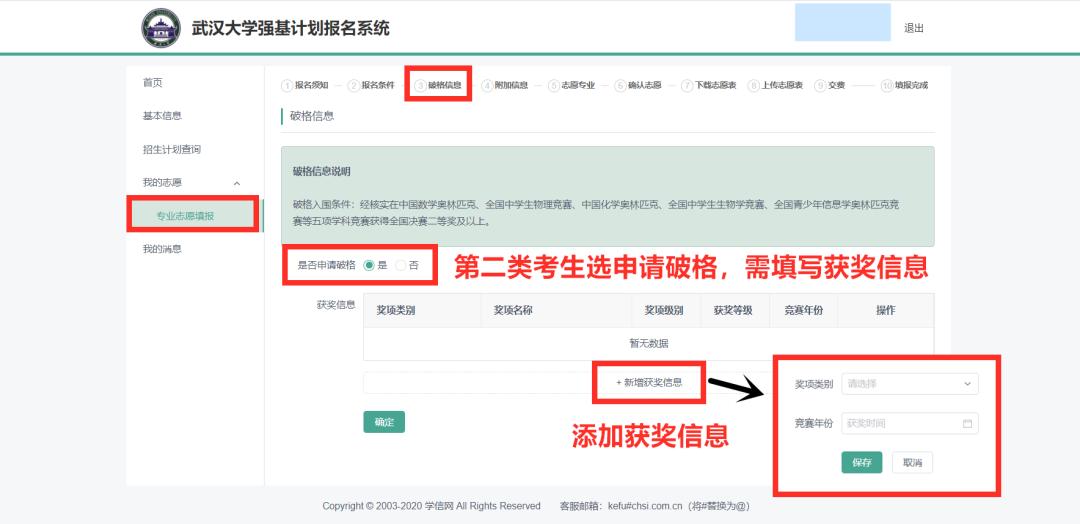
Task: Click the + 新增获奖信息 button
Action: [649, 383]
